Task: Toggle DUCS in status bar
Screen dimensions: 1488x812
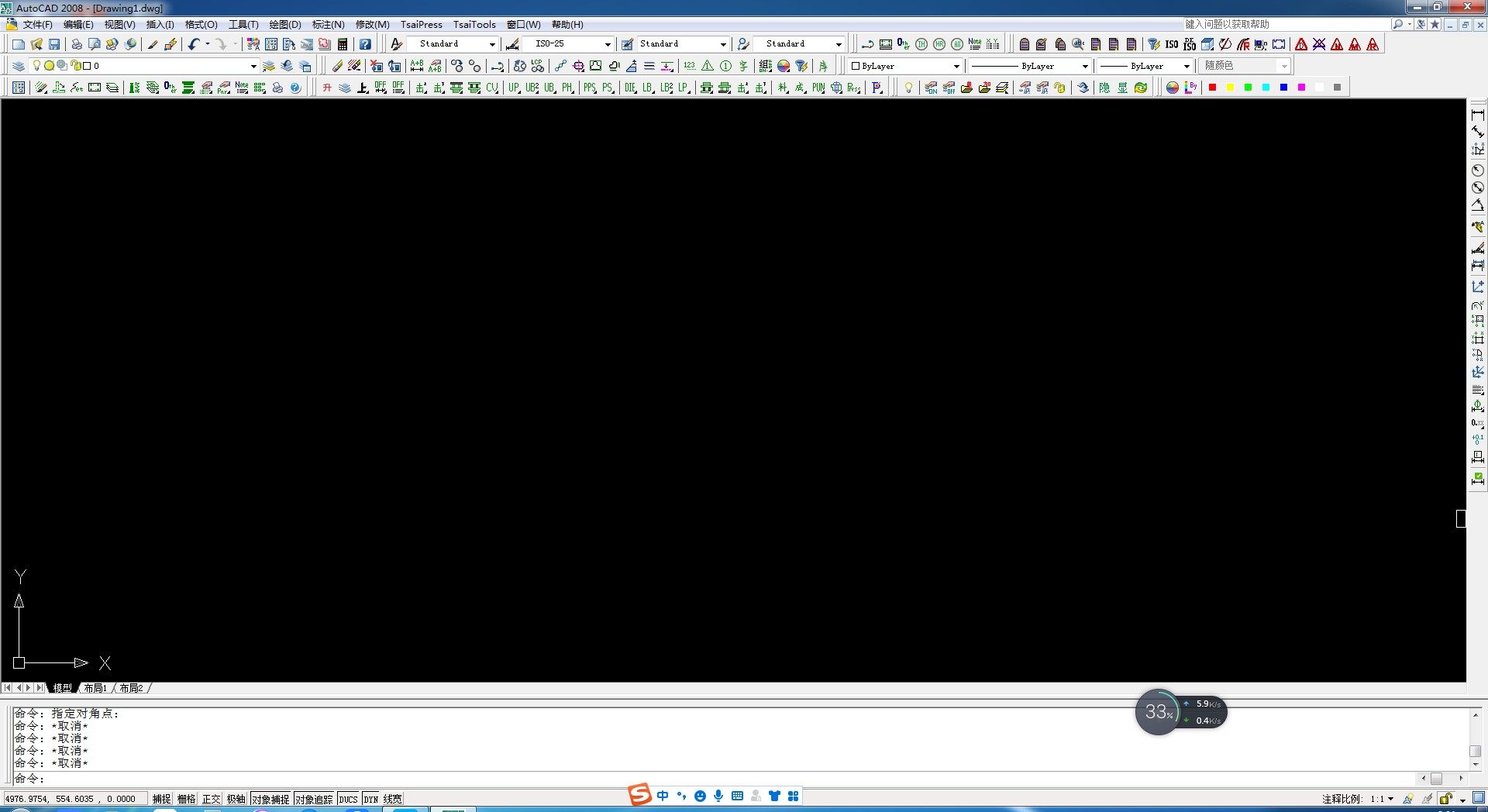Action: click(x=349, y=799)
